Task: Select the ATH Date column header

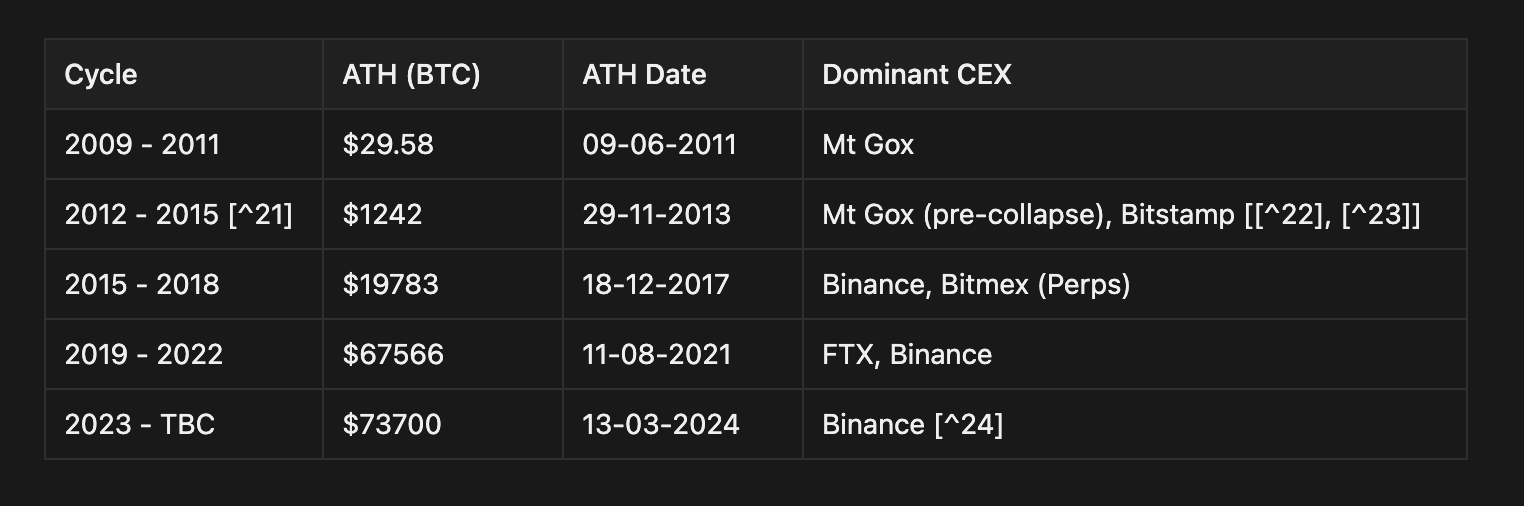Action: [x=644, y=75]
